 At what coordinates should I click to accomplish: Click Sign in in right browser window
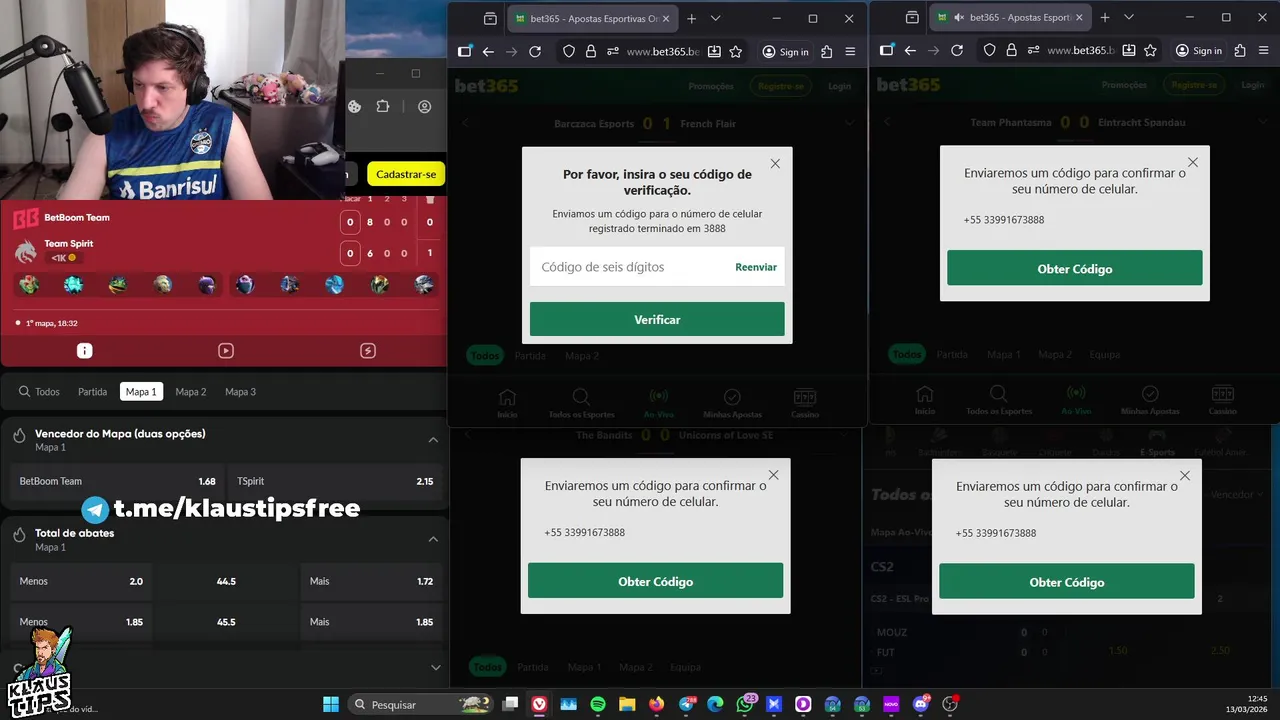[1198, 51]
